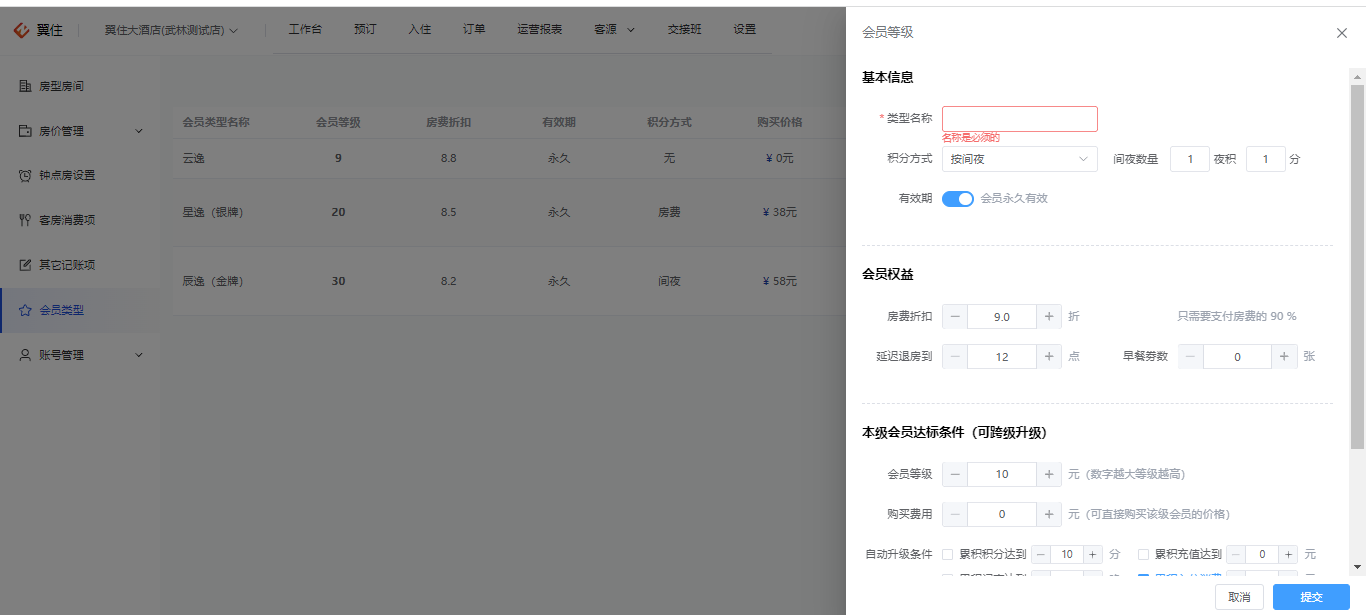The width and height of the screenshot is (1366, 615).
Task: Increase 累积充值达到 value with plus
Action: pos(1289,554)
